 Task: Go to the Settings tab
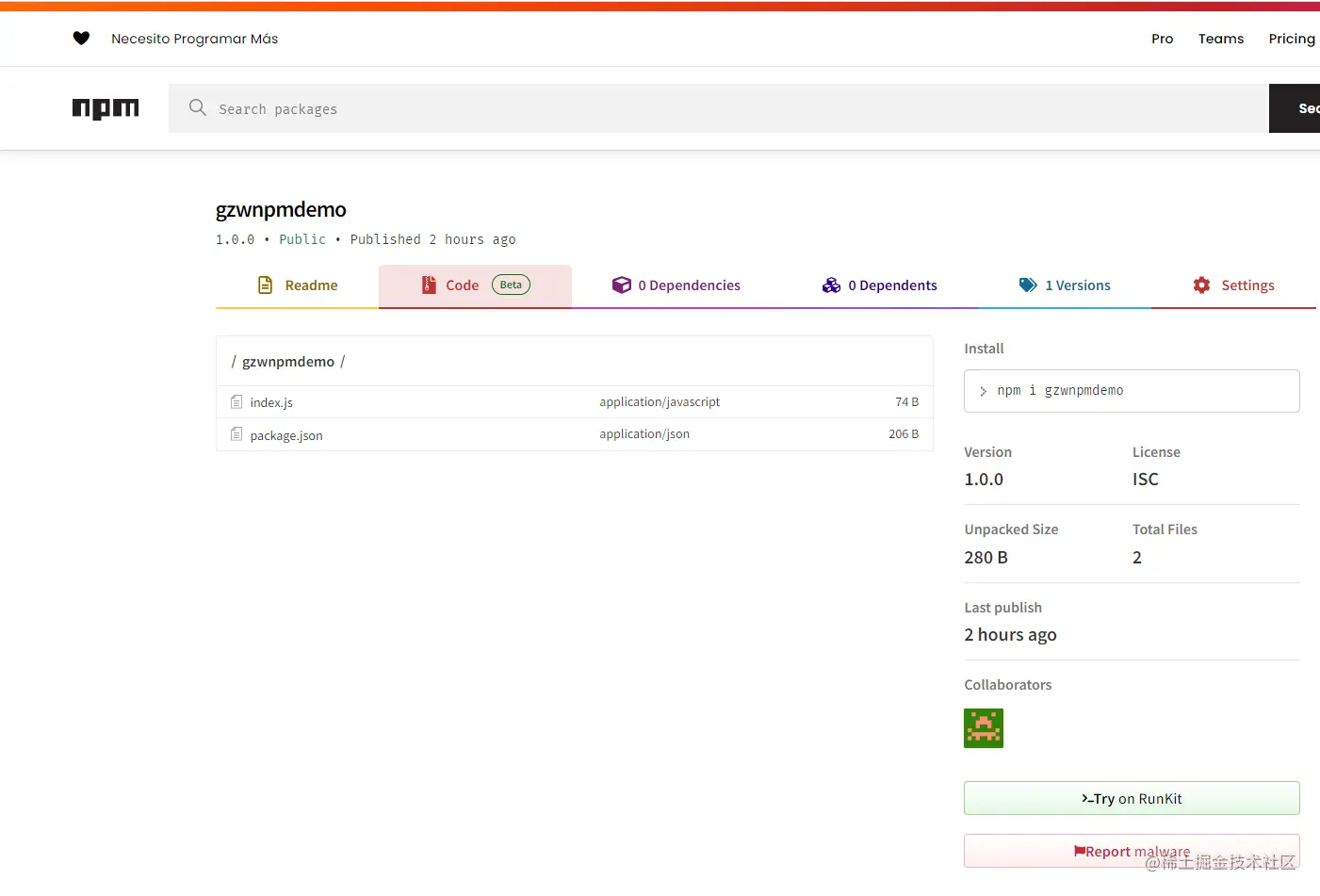point(1233,286)
